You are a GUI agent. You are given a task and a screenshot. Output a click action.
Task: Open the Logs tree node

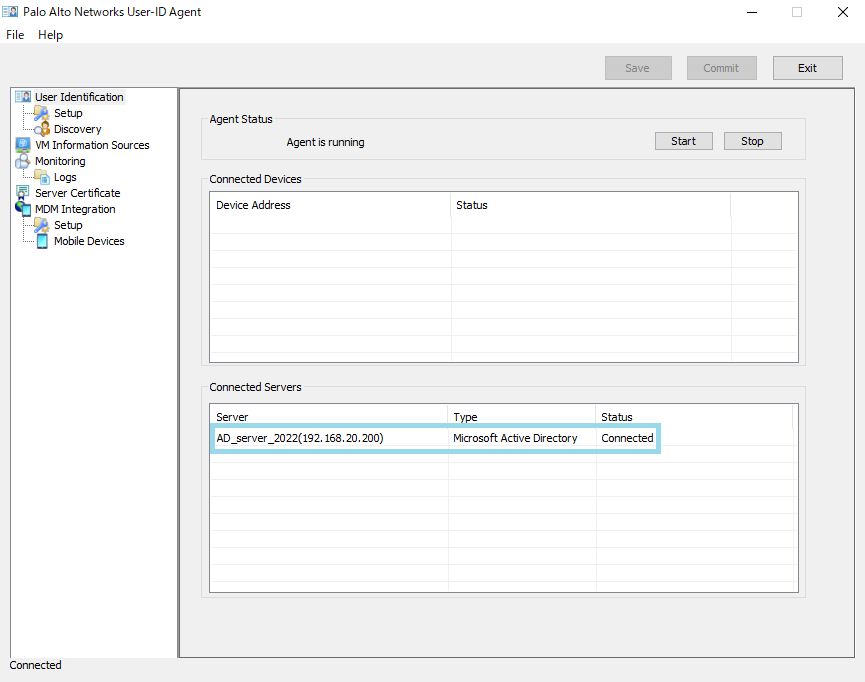pyautogui.click(x=65, y=177)
